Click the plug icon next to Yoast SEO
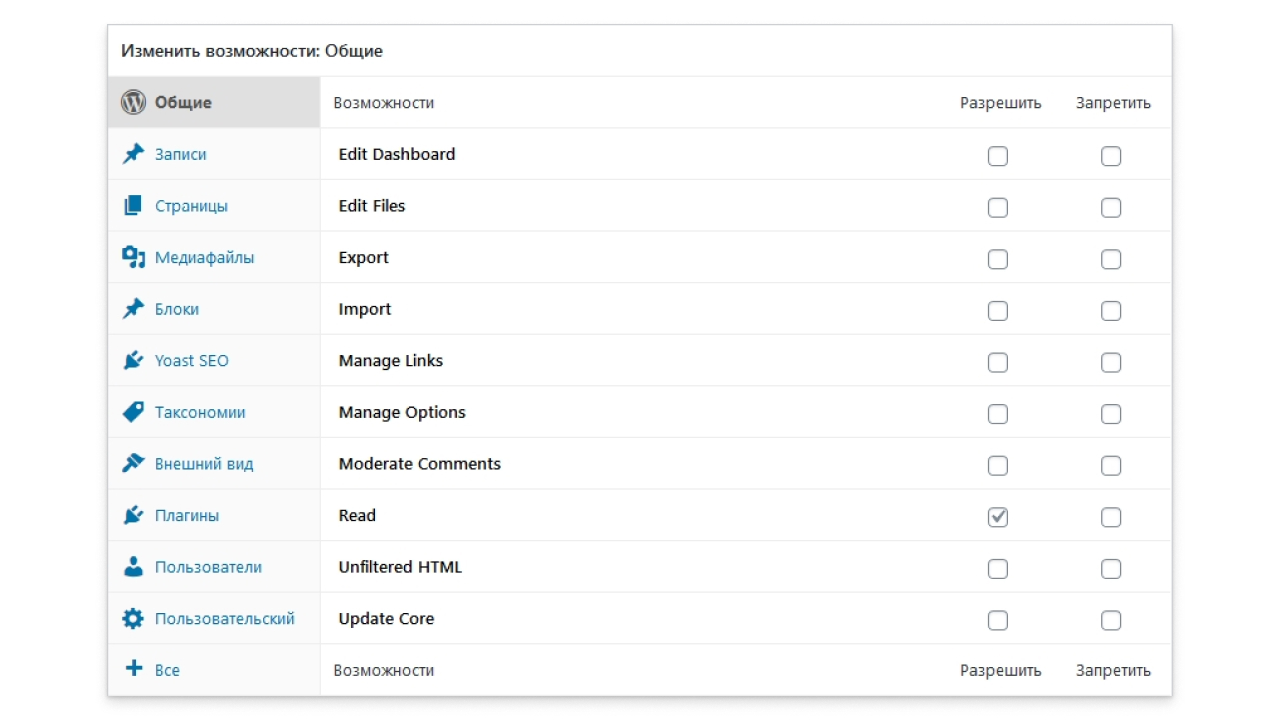This screenshot has width=1280, height=720. (133, 360)
